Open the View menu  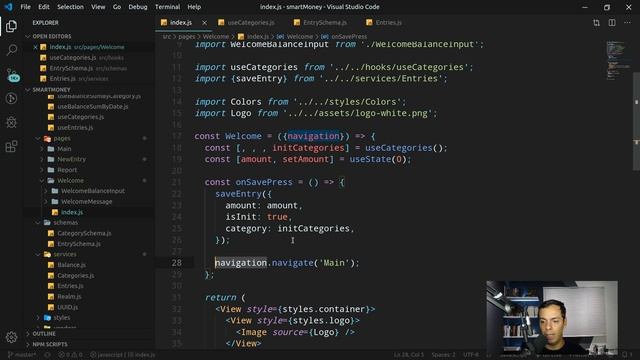tap(98, 7)
